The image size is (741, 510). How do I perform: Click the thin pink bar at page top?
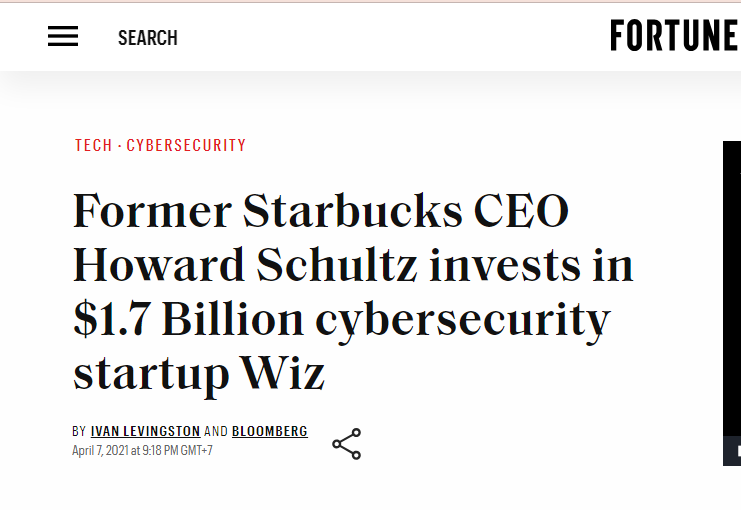pyautogui.click(x=370, y=1)
